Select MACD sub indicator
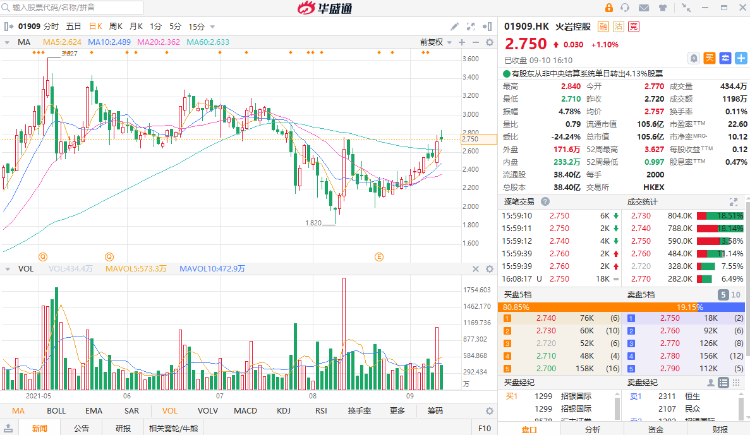Screen dimensions: 750x435 tap(245, 411)
